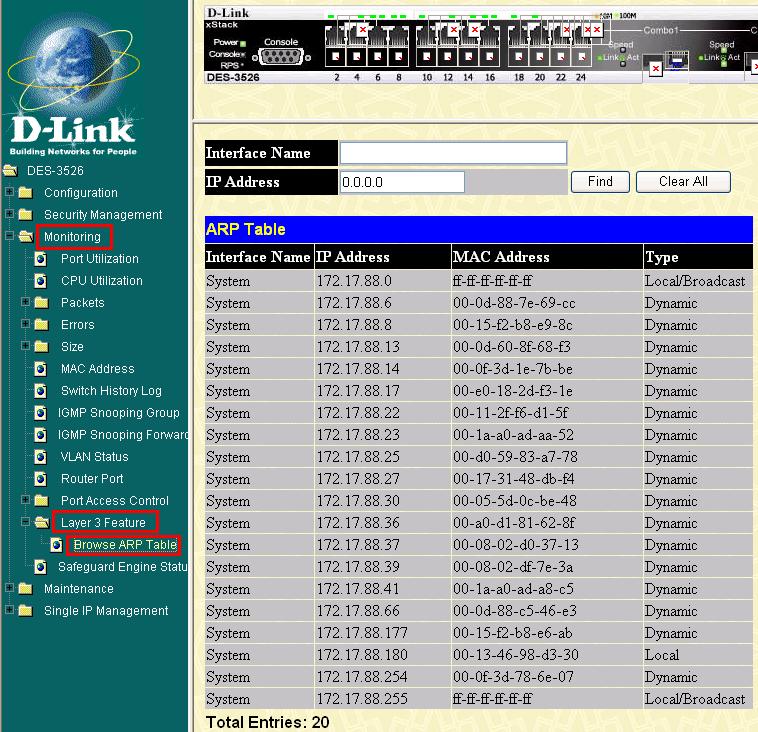Click the Safeguard Engine Status page icon

41,567
